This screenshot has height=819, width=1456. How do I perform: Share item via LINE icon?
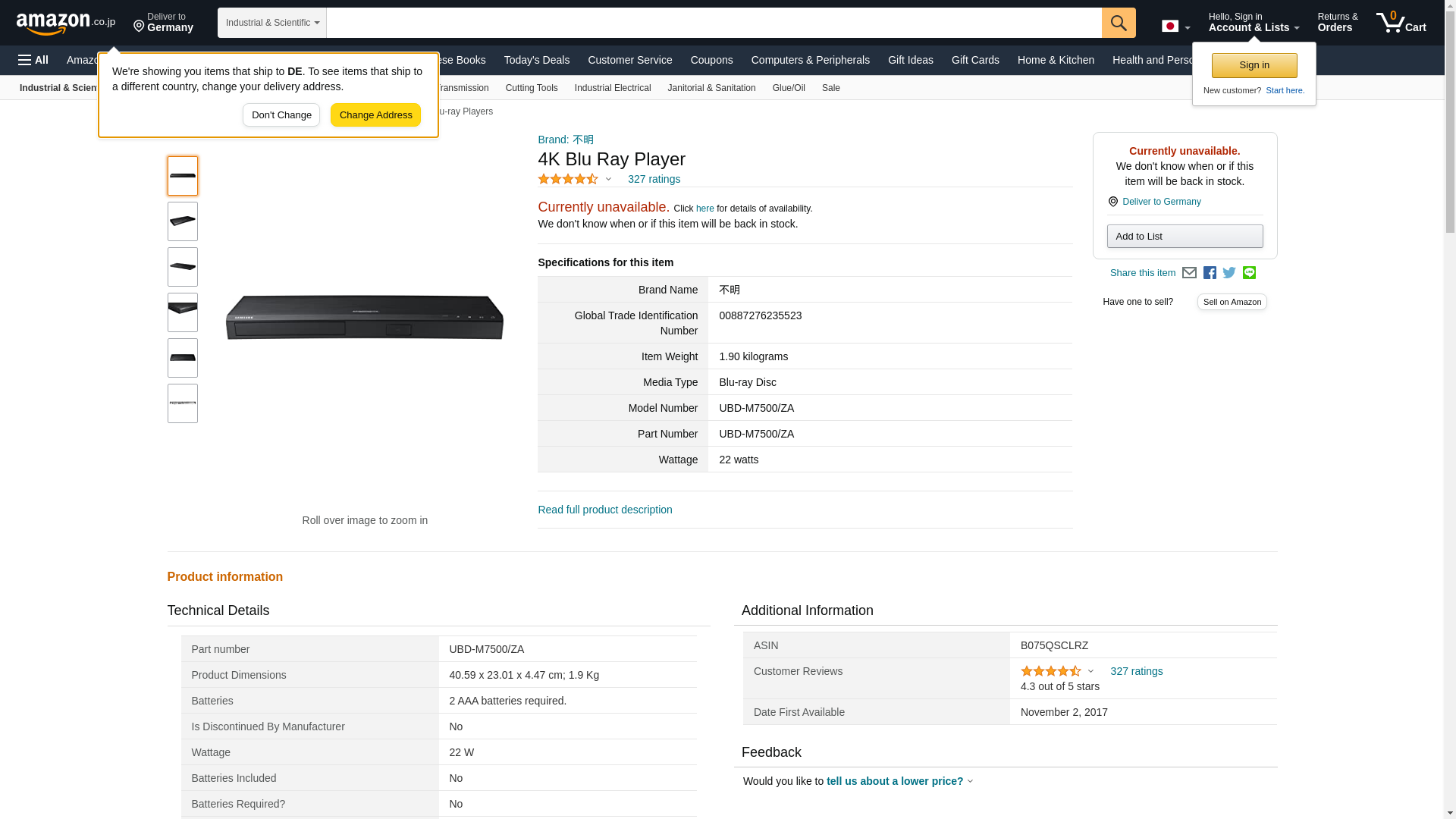point(1249,273)
